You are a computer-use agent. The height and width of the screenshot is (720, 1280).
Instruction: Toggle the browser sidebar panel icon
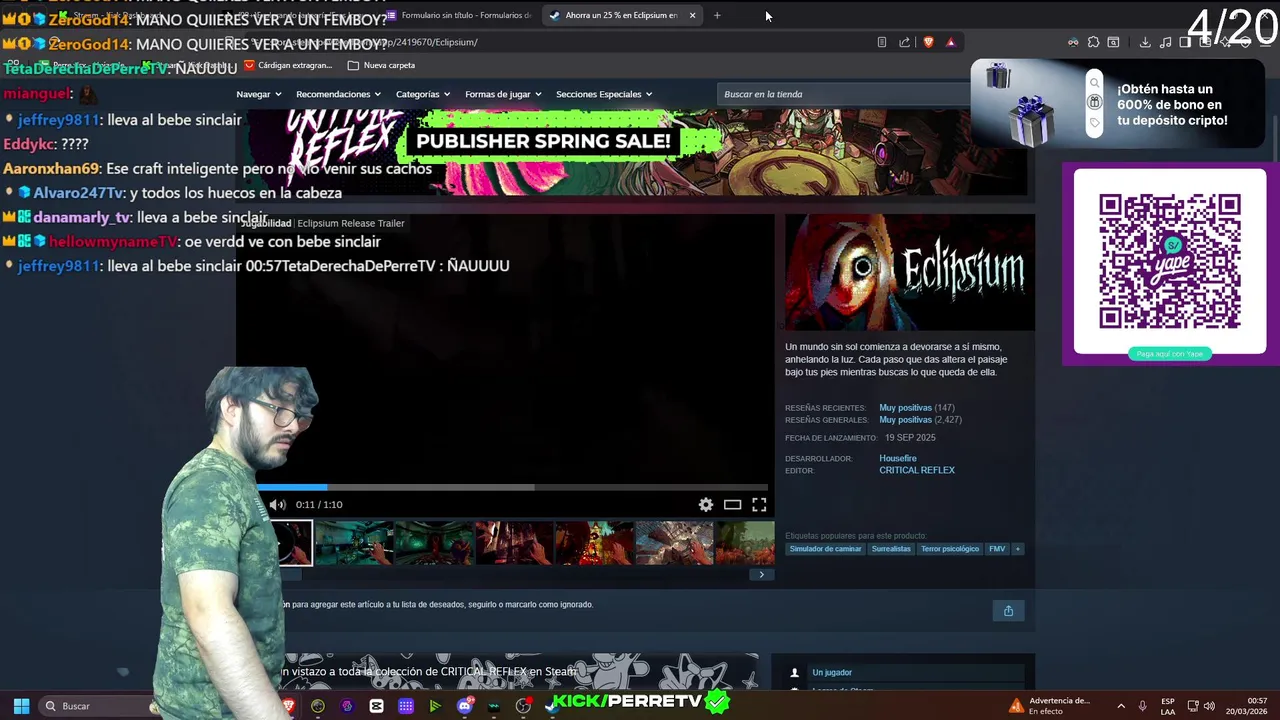point(1185,42)
